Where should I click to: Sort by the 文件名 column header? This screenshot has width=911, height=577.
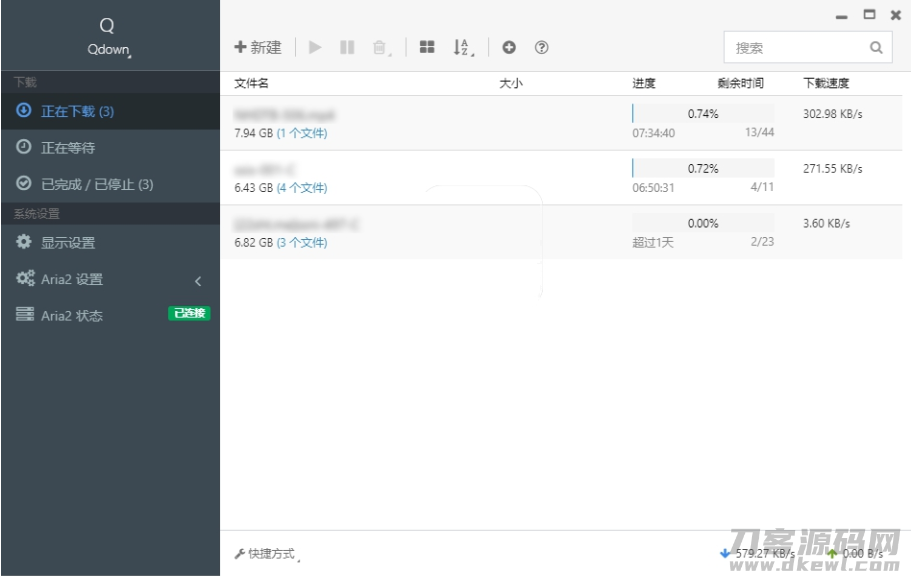point(251,83)
